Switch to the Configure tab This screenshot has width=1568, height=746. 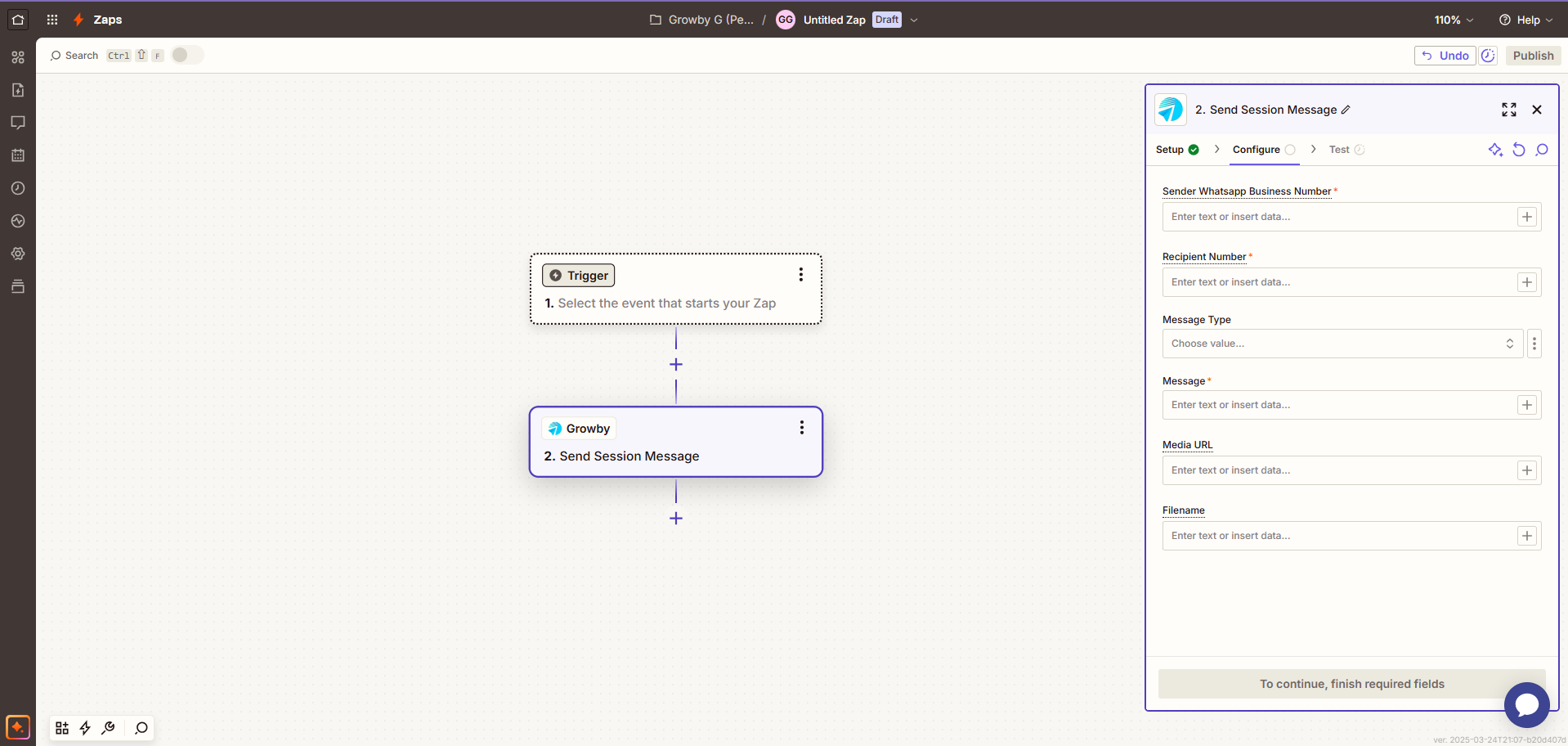(1264, 150)
